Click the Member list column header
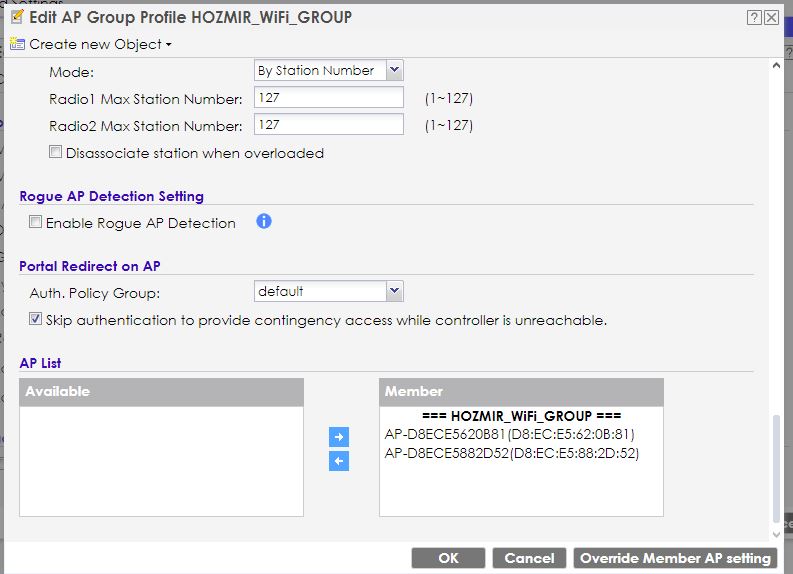The width and height of the screenshot is (793, 574). pyautogui.click(x=521, y=392)
